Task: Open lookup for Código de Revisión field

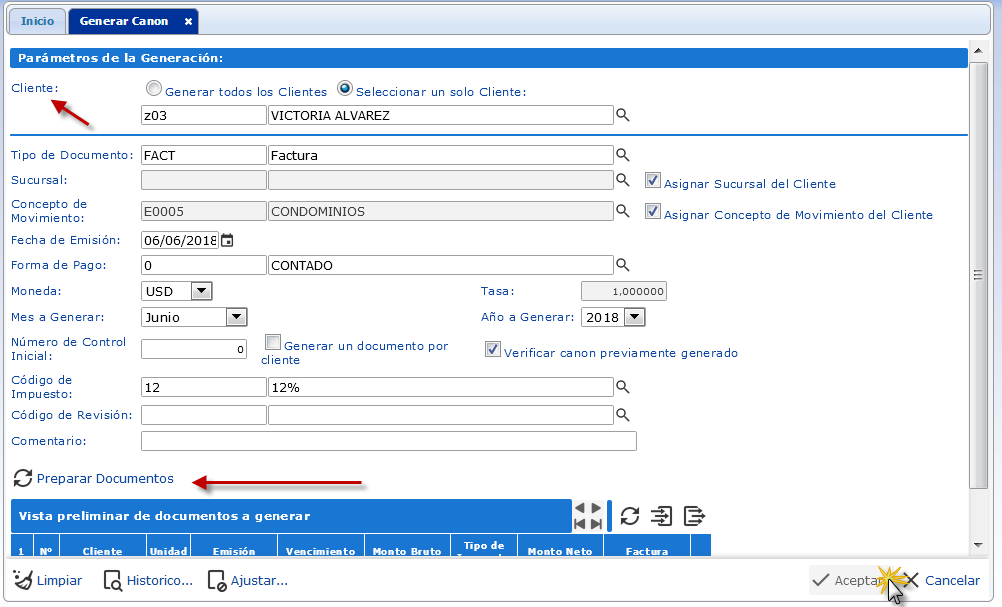Action: click(x=622, y=414)
